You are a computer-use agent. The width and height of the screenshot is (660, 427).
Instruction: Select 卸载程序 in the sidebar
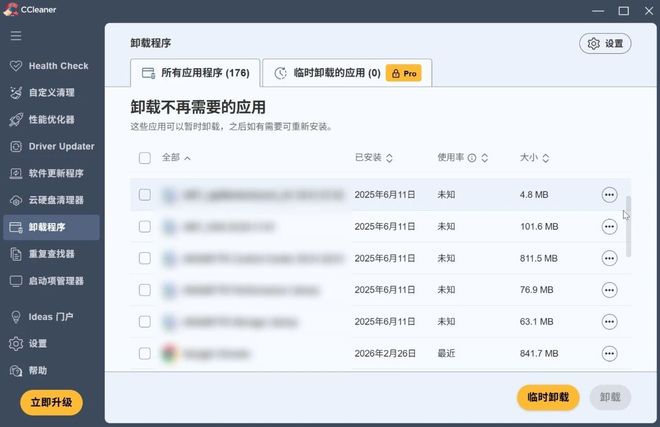(51, 227)
